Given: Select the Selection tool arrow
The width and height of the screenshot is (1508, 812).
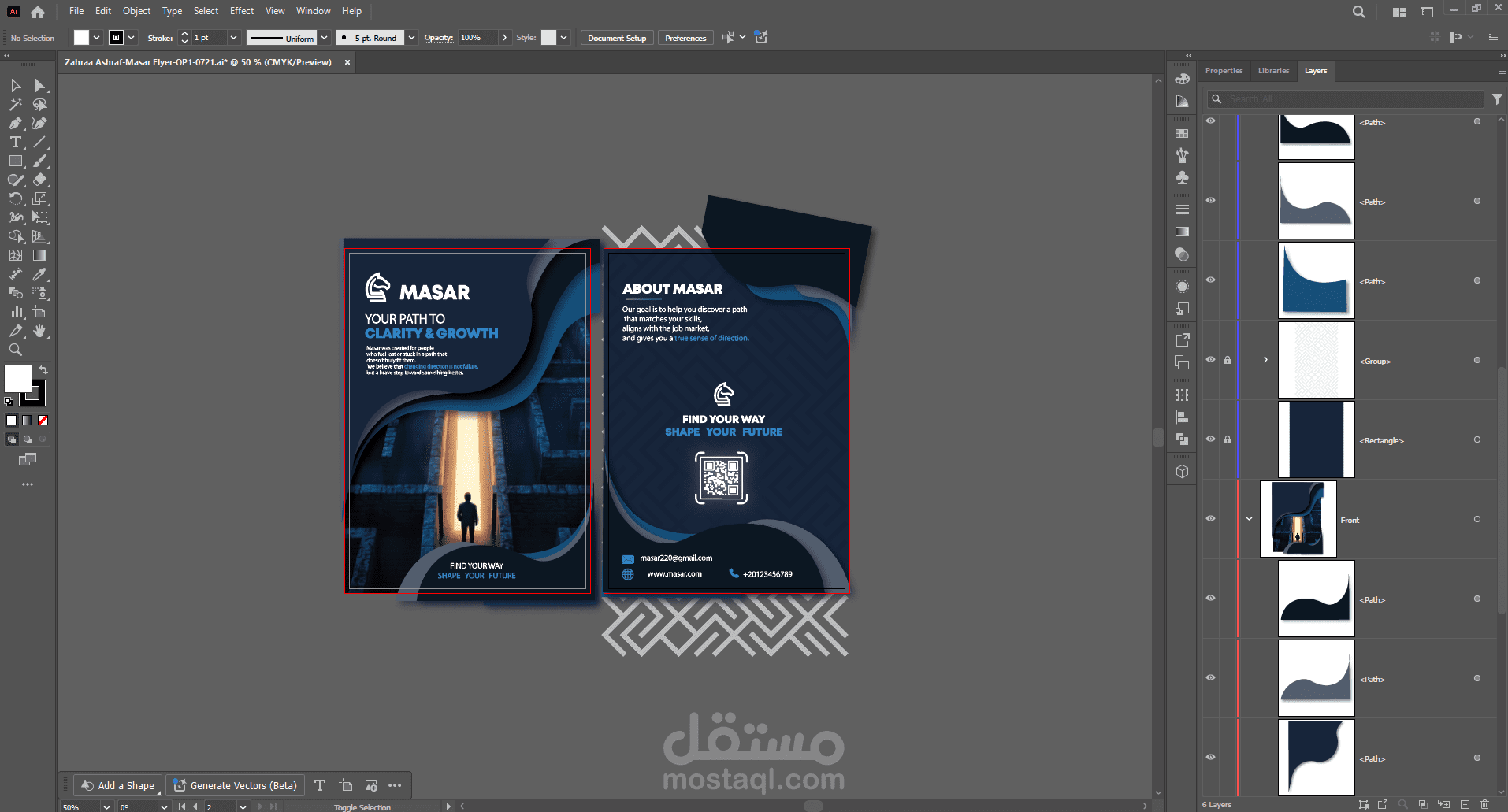Looking at the screenshot, I should (16, 85).
